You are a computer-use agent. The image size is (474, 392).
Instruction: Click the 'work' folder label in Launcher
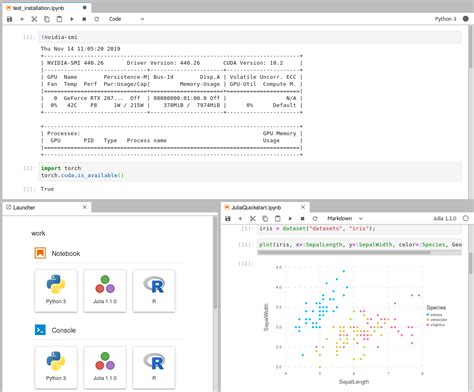pos(38,233)
